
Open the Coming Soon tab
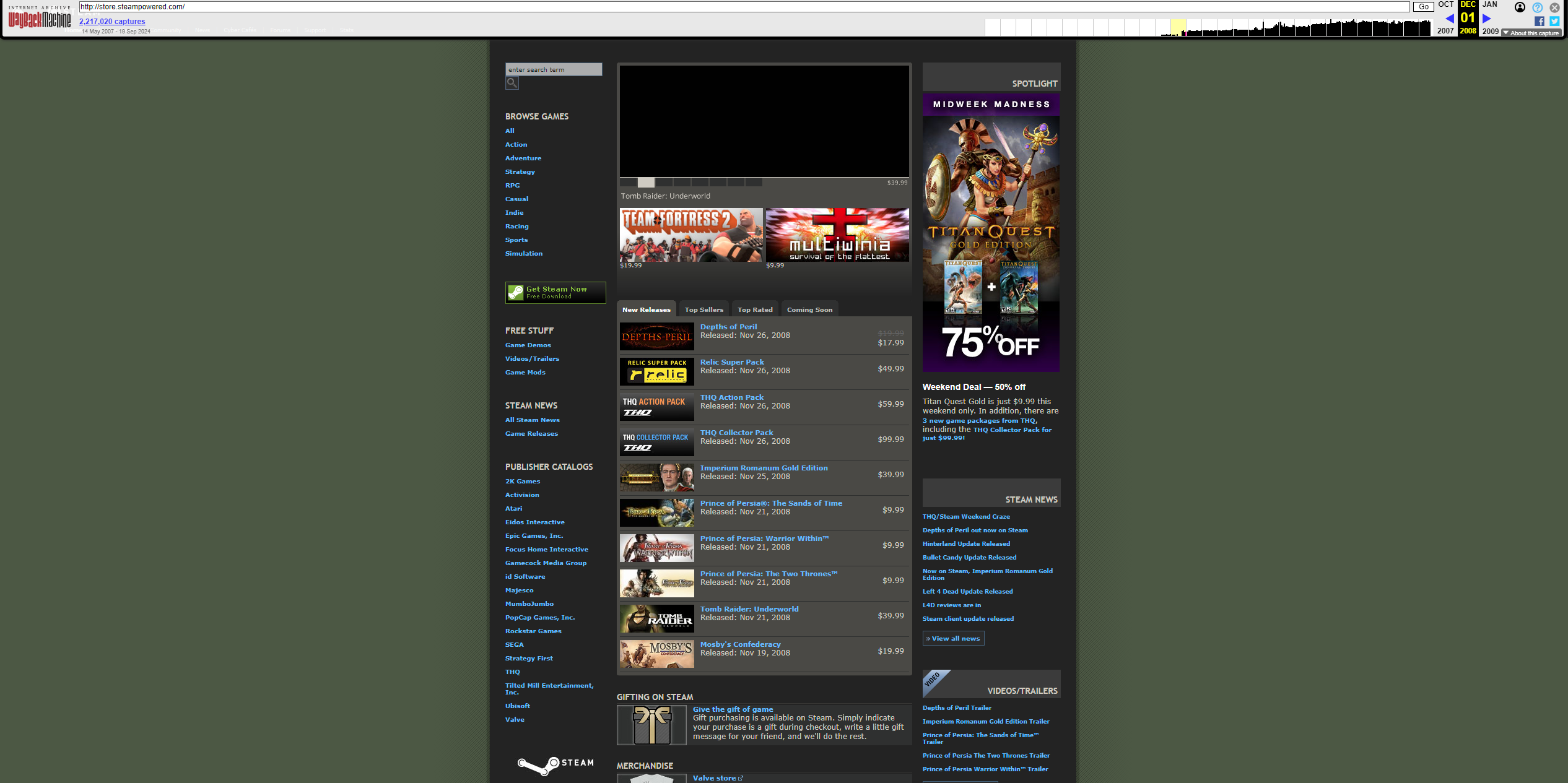(809, 309)
